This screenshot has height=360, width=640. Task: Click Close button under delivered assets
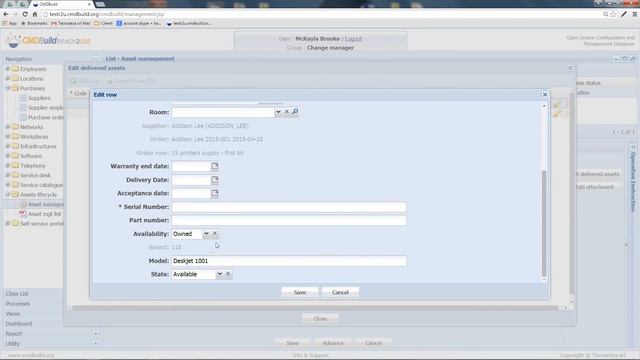[x=320, y=318]
